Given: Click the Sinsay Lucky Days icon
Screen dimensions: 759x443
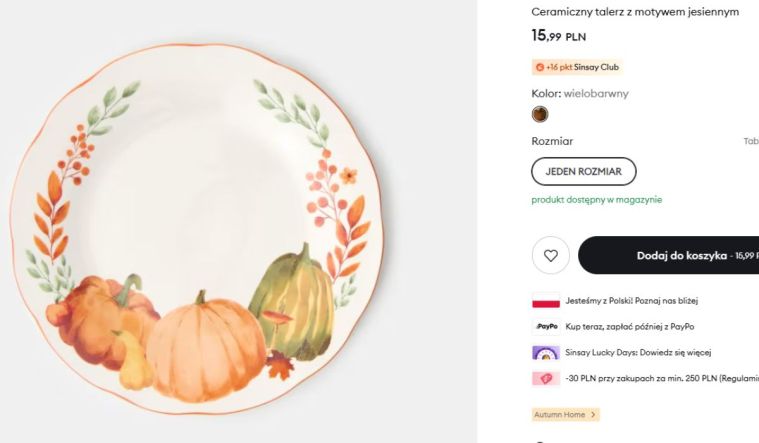Looking at the screenshot, I should coord(546,352).
